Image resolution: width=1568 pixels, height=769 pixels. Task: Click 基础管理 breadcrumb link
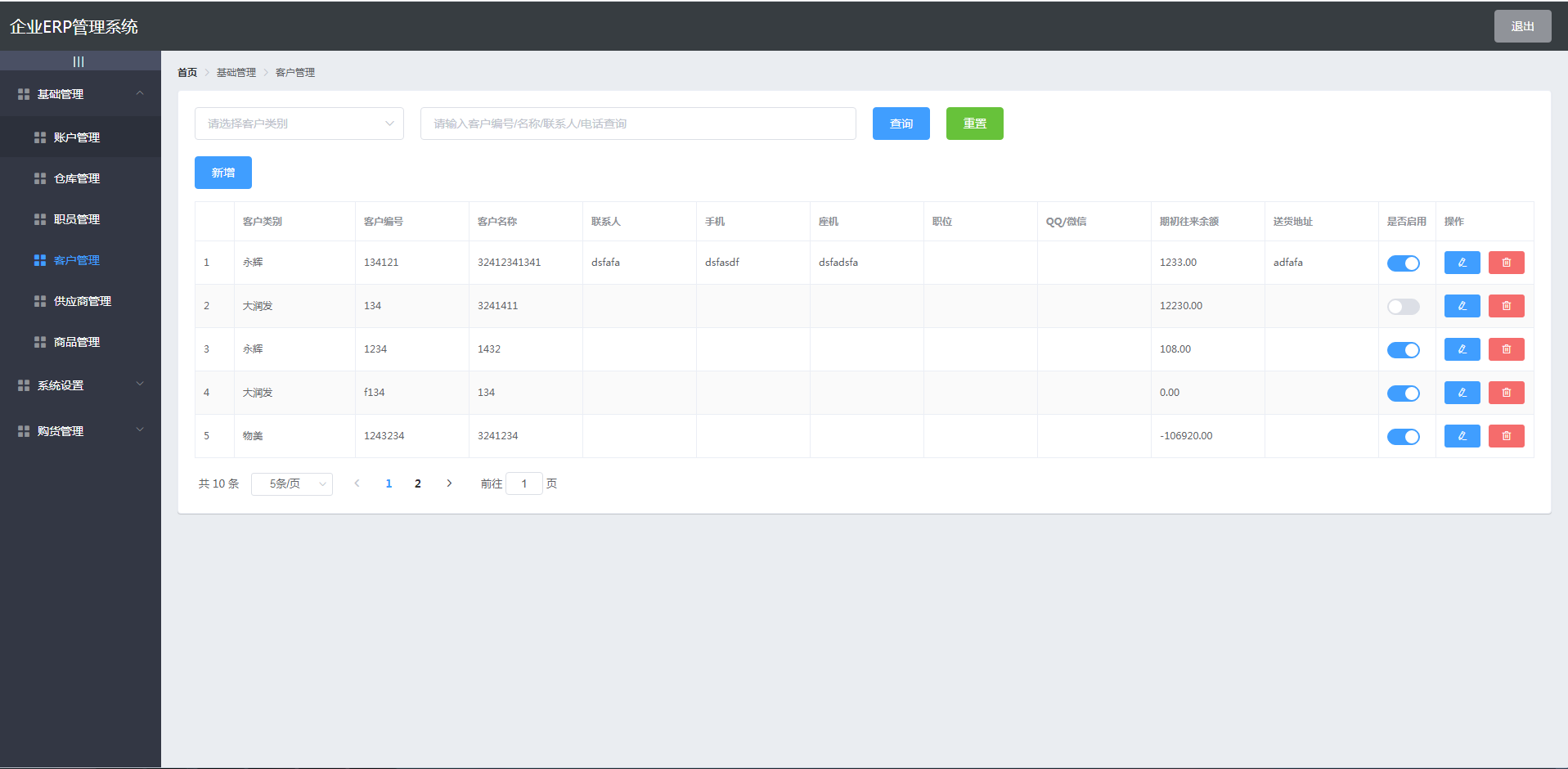pyautogui.click(x=236, y=73)
